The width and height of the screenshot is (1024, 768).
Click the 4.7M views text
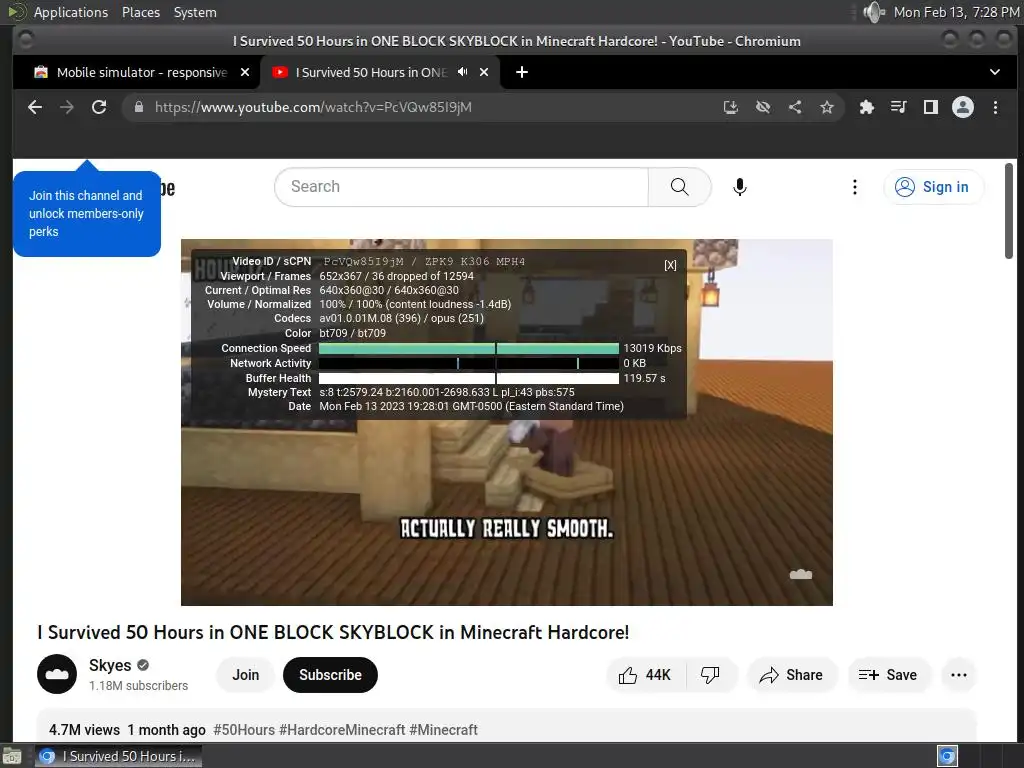coord(84,729)
